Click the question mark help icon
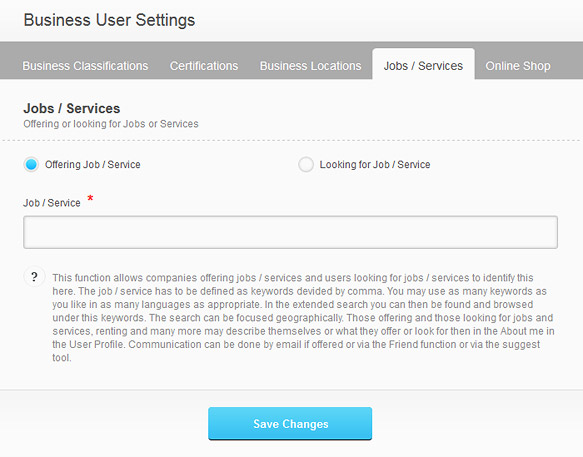 (x=34, y=277)
